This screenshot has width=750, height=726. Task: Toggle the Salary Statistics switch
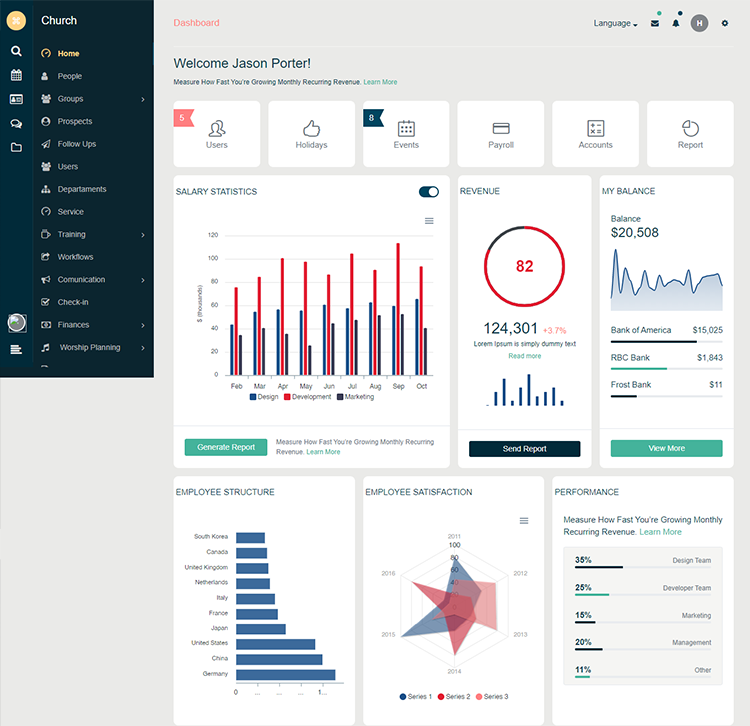[x=429, y=192]
